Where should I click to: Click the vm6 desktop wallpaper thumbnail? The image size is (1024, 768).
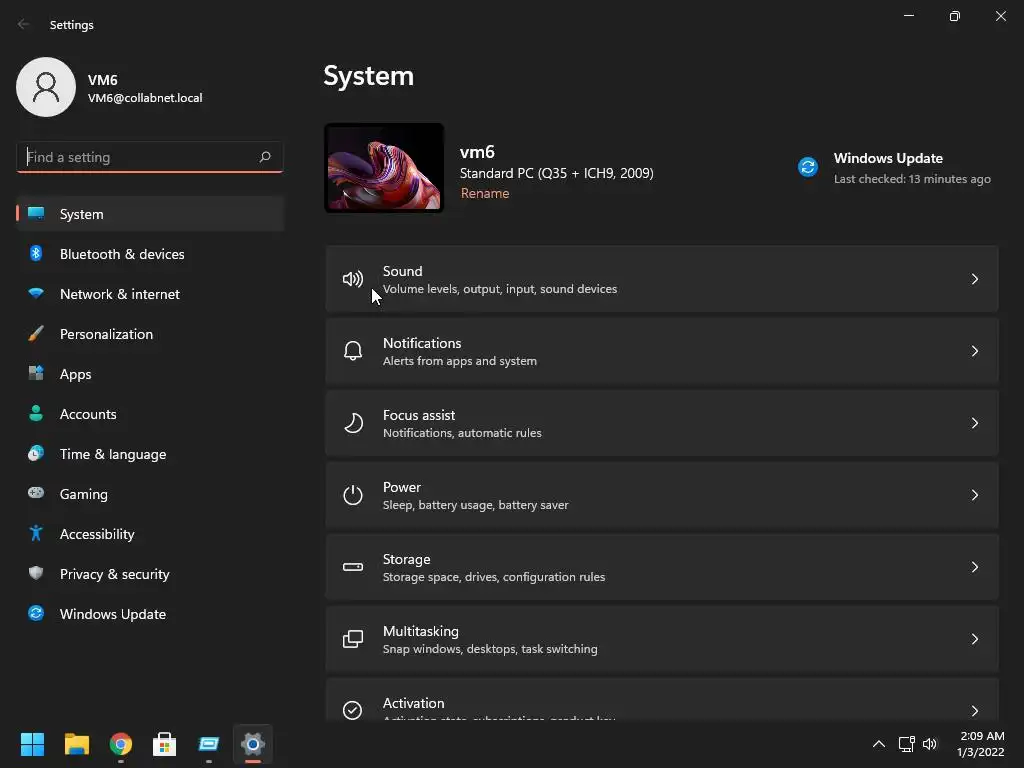384,168
